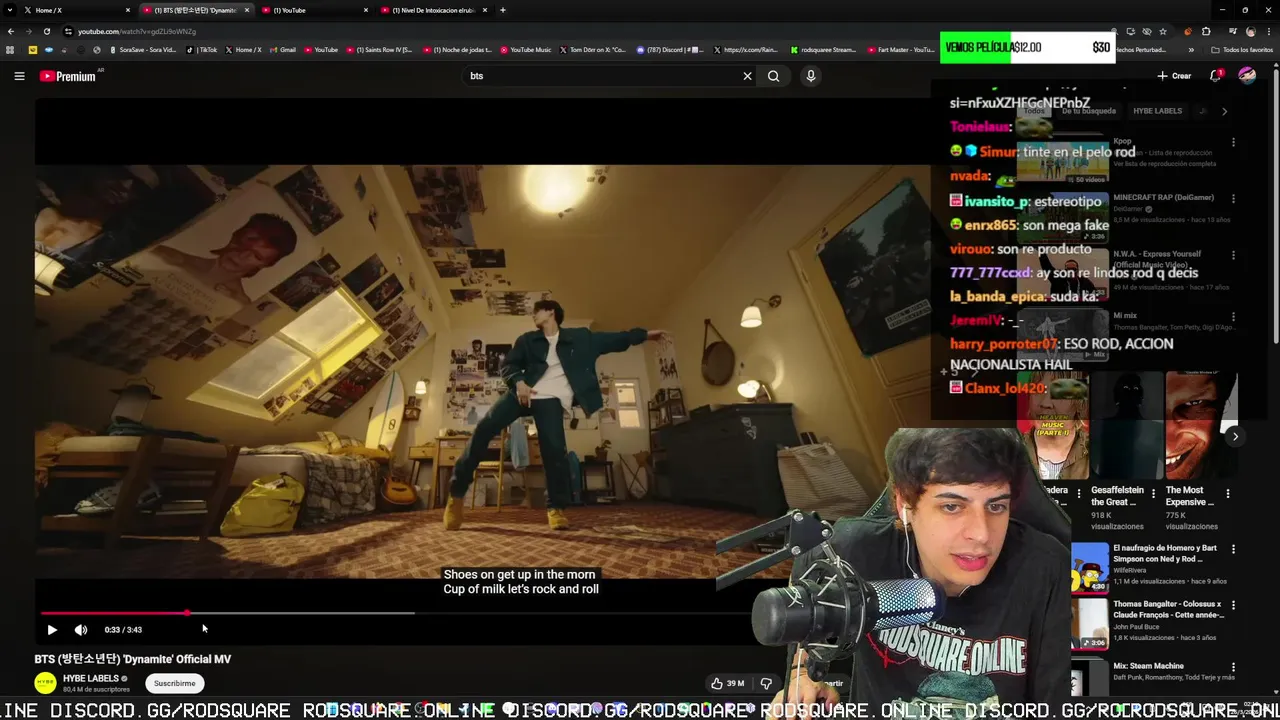Subscribe with the Suscribirme button
Image resolution: width=1280 pixels, height=720 pixels.
coord(175,683)
